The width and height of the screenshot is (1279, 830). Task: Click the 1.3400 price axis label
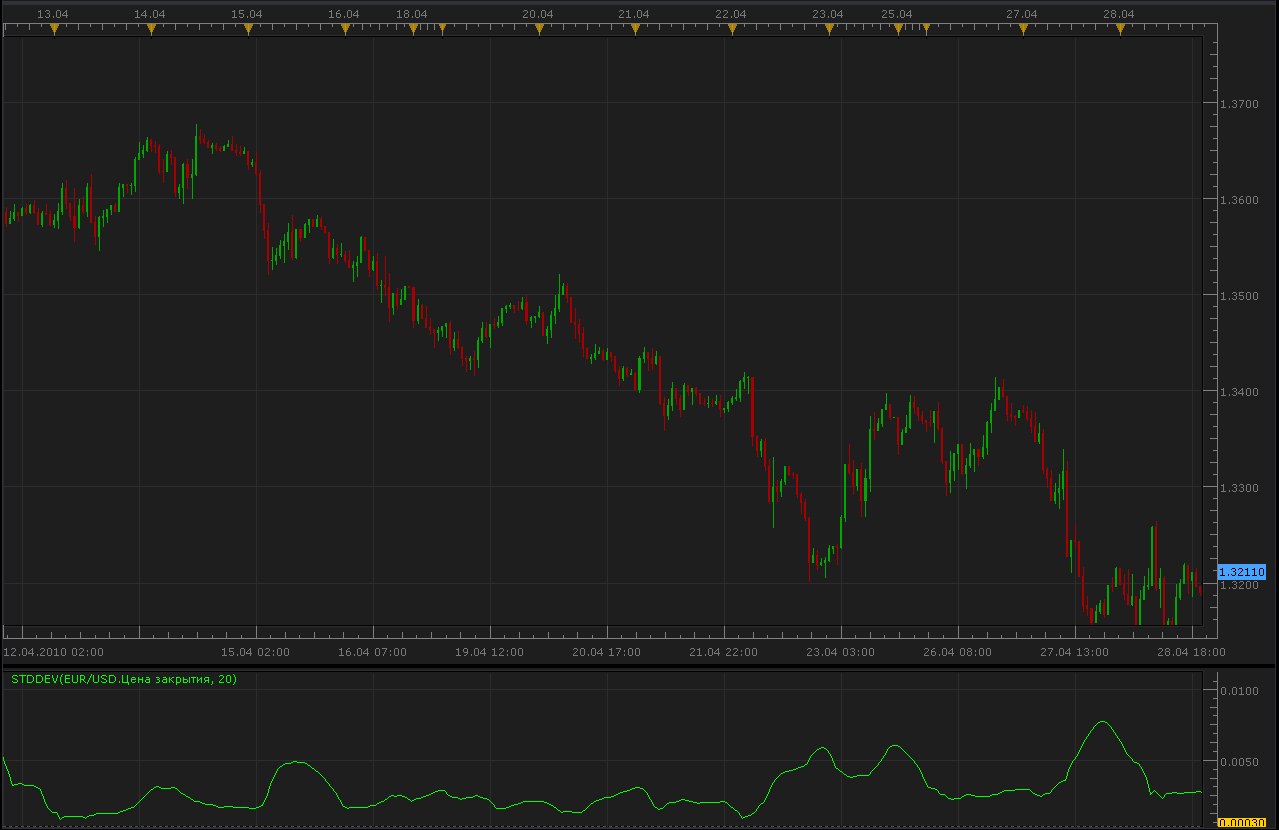pyautogui.click(x=1241, y=392)
